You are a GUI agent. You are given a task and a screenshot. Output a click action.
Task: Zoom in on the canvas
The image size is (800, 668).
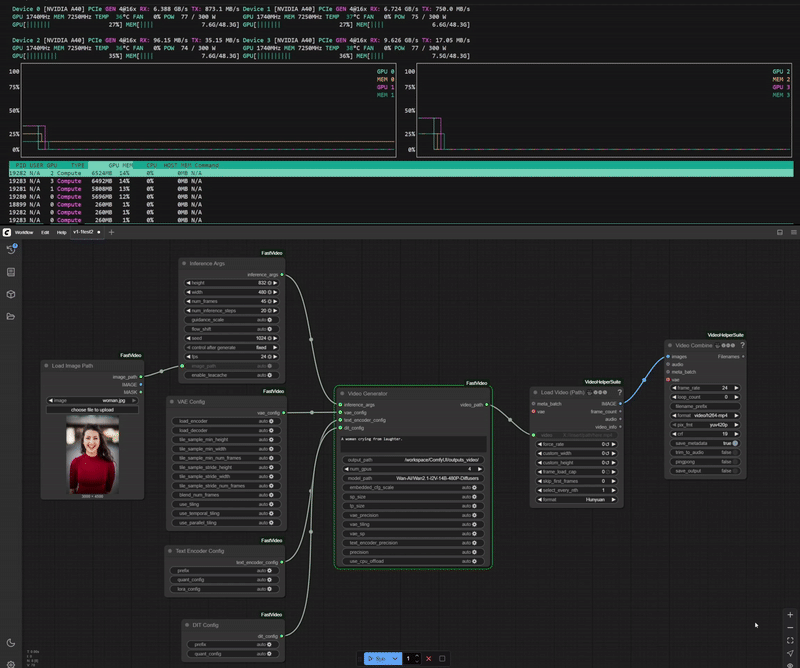tap(790, 615)
